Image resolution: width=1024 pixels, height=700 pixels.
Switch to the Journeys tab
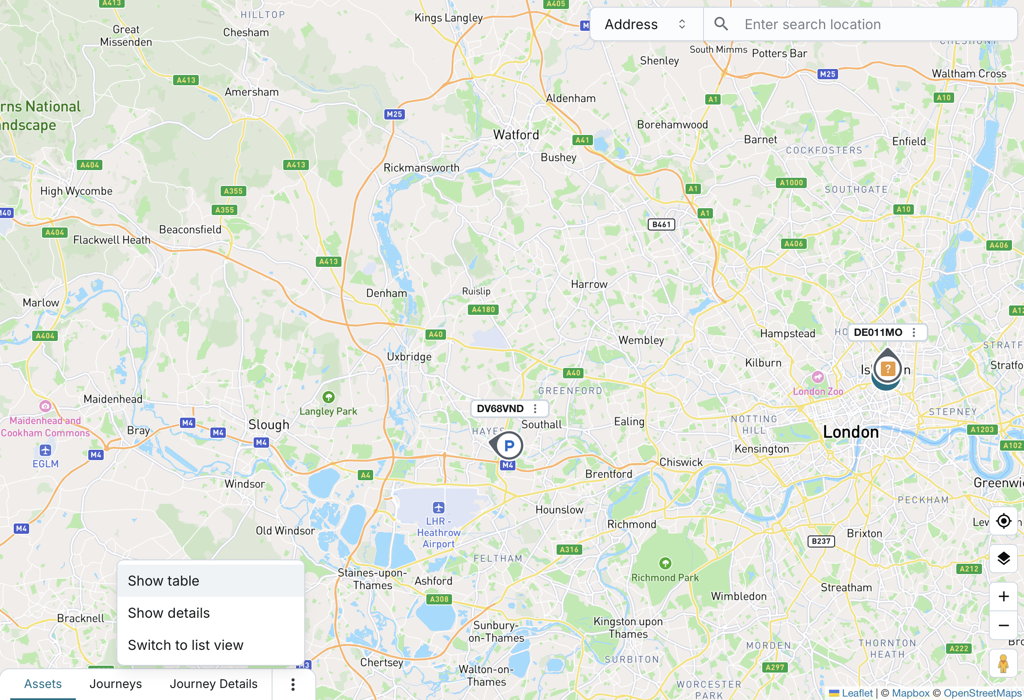click(x=116, y=684)
